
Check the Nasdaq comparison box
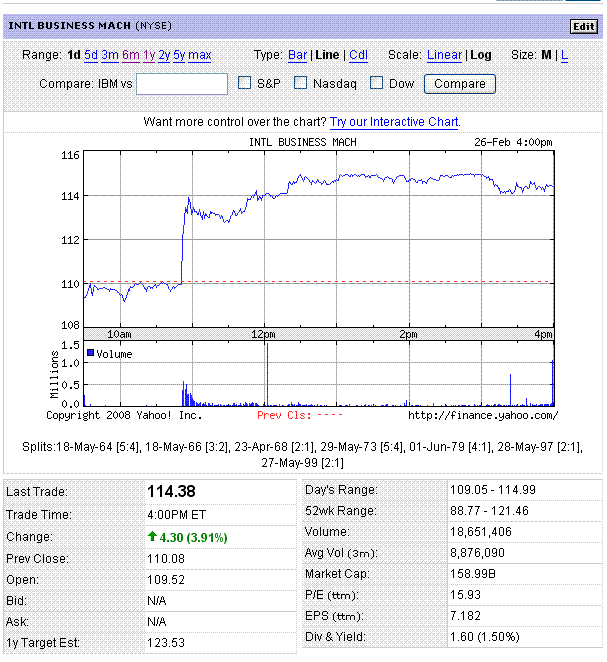pyautogui.click(x=300, y=83)
